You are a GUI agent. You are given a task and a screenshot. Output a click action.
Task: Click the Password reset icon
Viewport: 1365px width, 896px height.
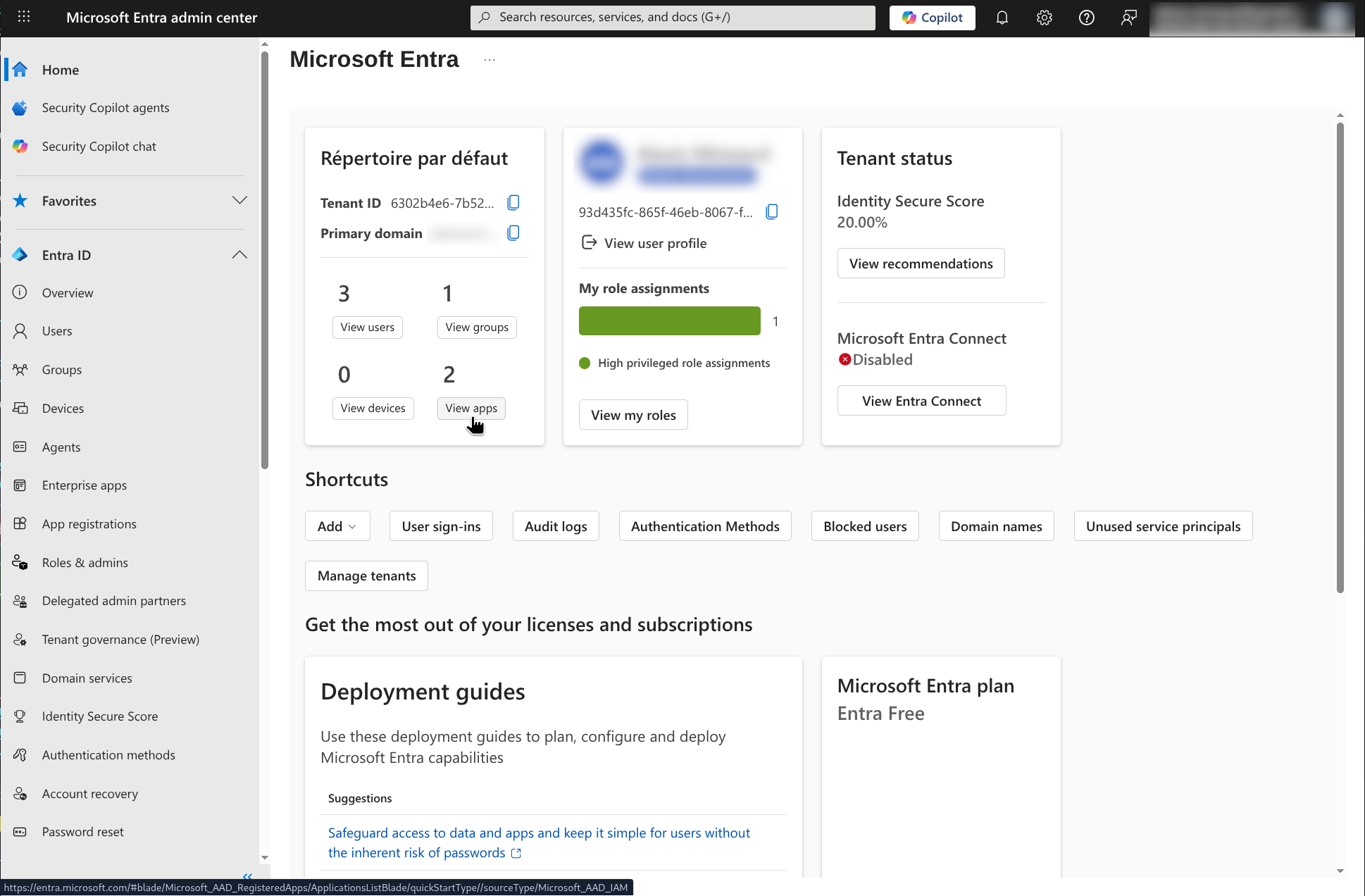(20, 832)
